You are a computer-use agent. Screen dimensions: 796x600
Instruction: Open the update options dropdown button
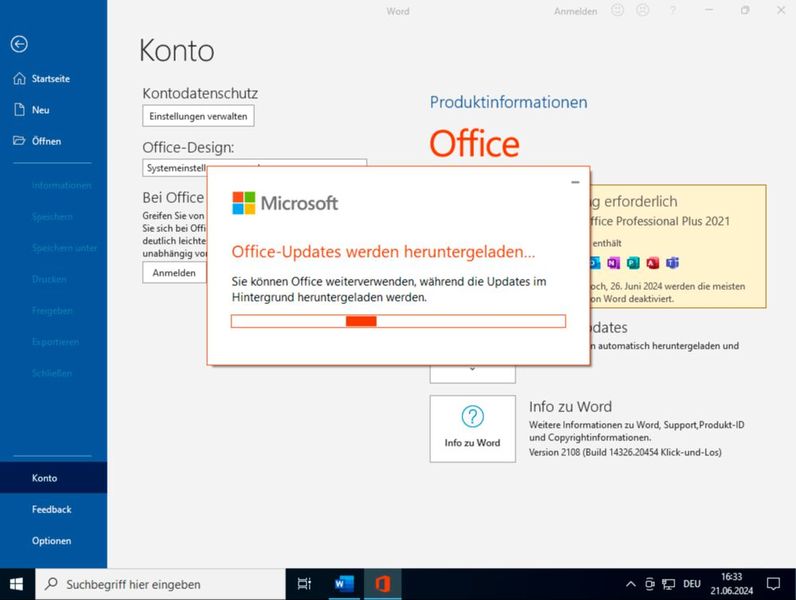coord(473,374)
